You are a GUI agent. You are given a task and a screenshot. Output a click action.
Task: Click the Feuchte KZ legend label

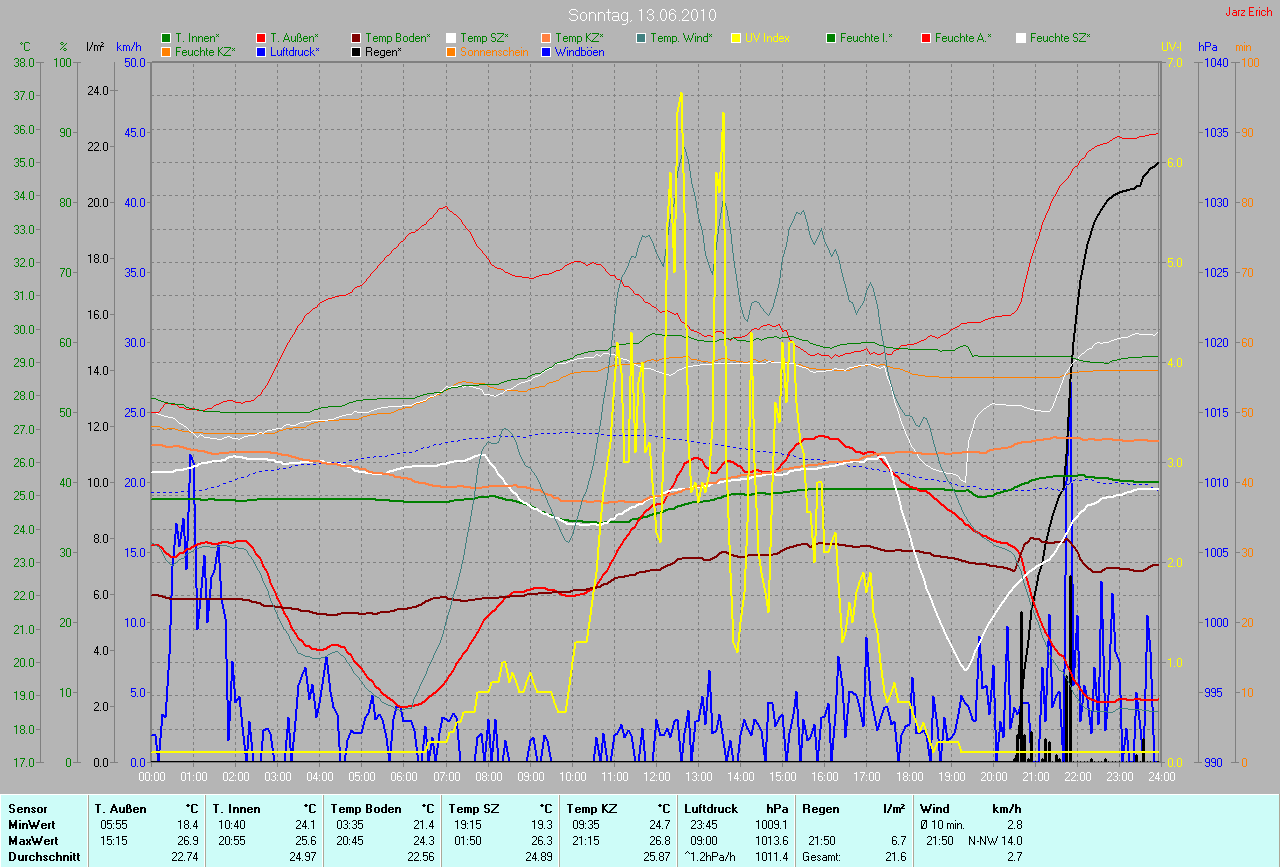[x=204, y=52]
